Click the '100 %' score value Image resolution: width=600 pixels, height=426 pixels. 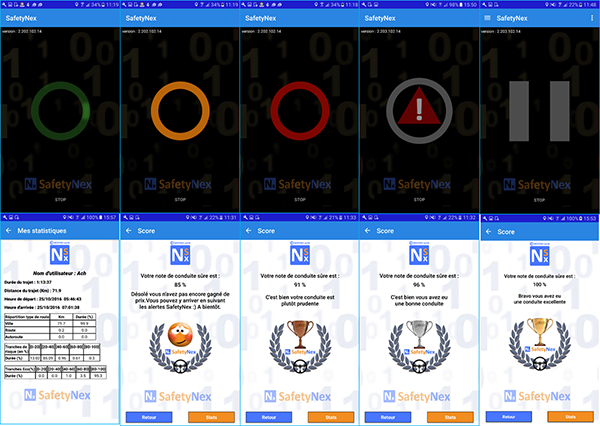(540, 284)
